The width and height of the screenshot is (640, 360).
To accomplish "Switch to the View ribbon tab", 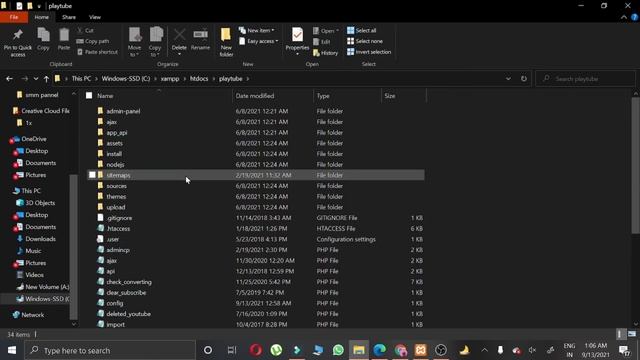I will [x=95, y=17].
